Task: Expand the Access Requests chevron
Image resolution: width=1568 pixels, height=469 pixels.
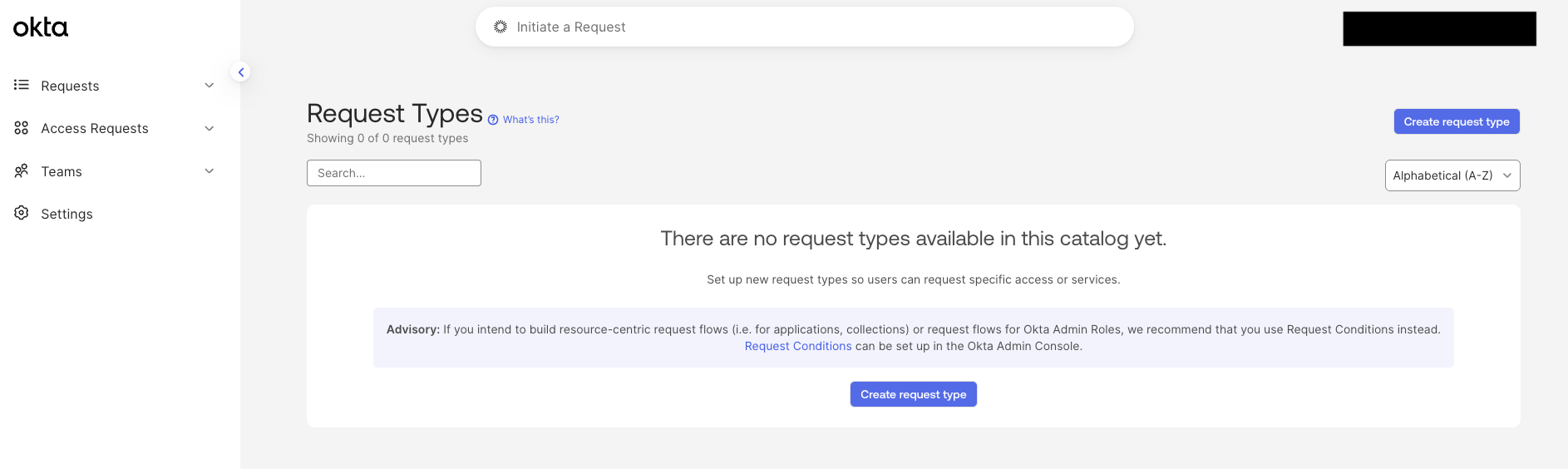Action: pyautogui.click(x=210, y=128)
